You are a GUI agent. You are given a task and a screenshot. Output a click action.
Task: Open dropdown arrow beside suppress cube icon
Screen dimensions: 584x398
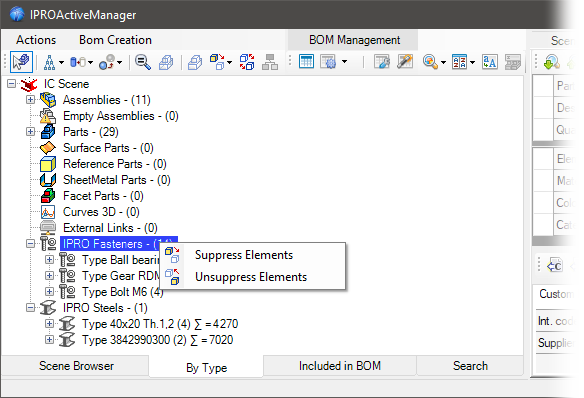click(x=229, y=63)
